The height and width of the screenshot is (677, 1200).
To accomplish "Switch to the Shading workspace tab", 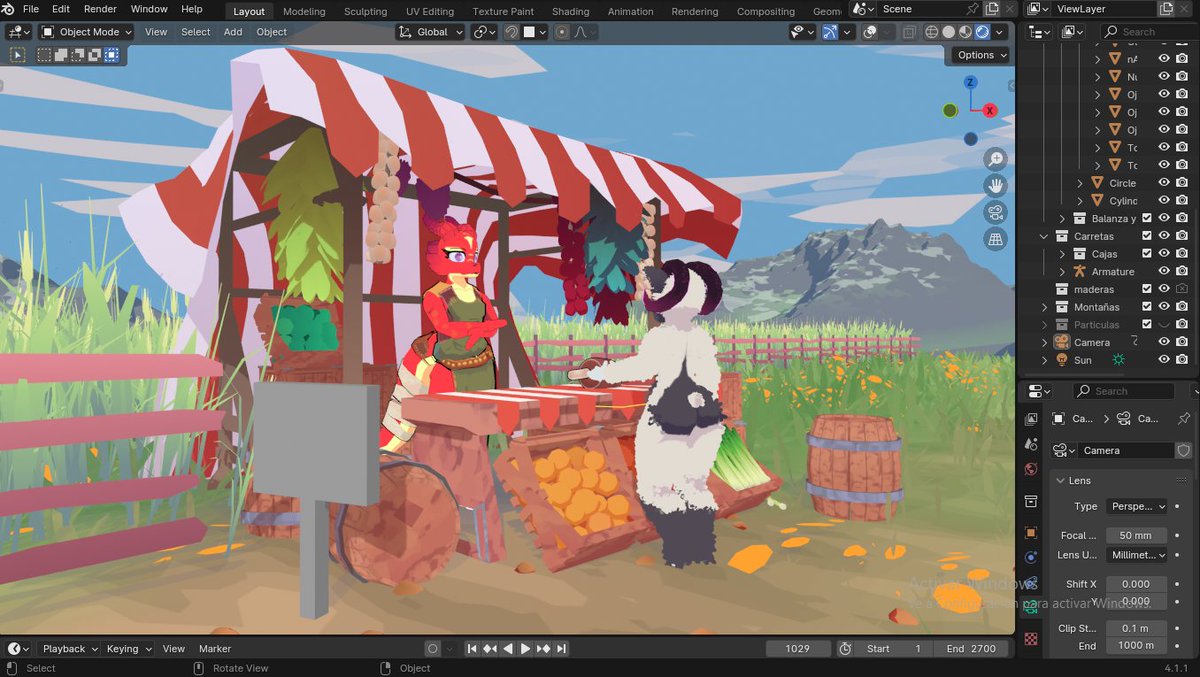I will click(x=571, y=12).
